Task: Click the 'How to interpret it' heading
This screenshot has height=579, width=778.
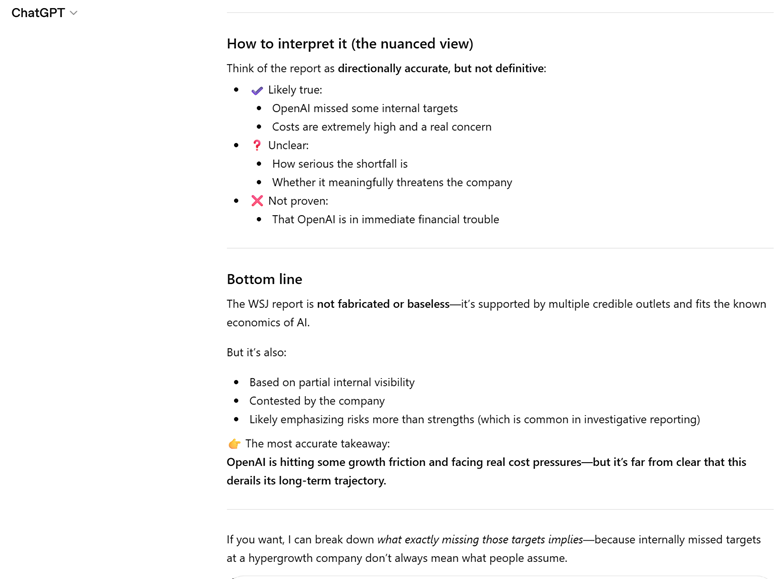Action: click(x=349, y=44)
